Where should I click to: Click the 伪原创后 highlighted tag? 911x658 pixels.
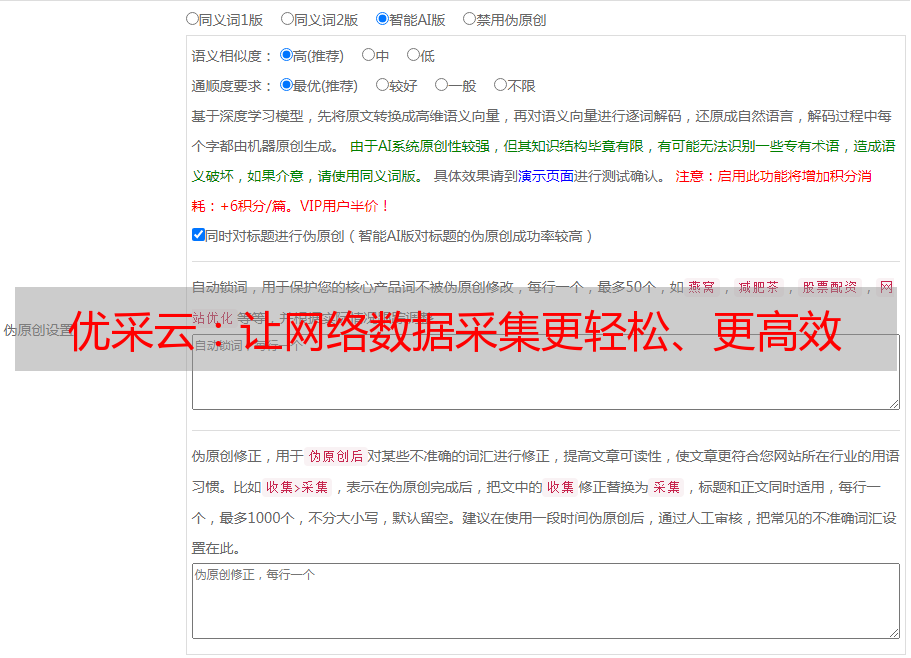336,456
